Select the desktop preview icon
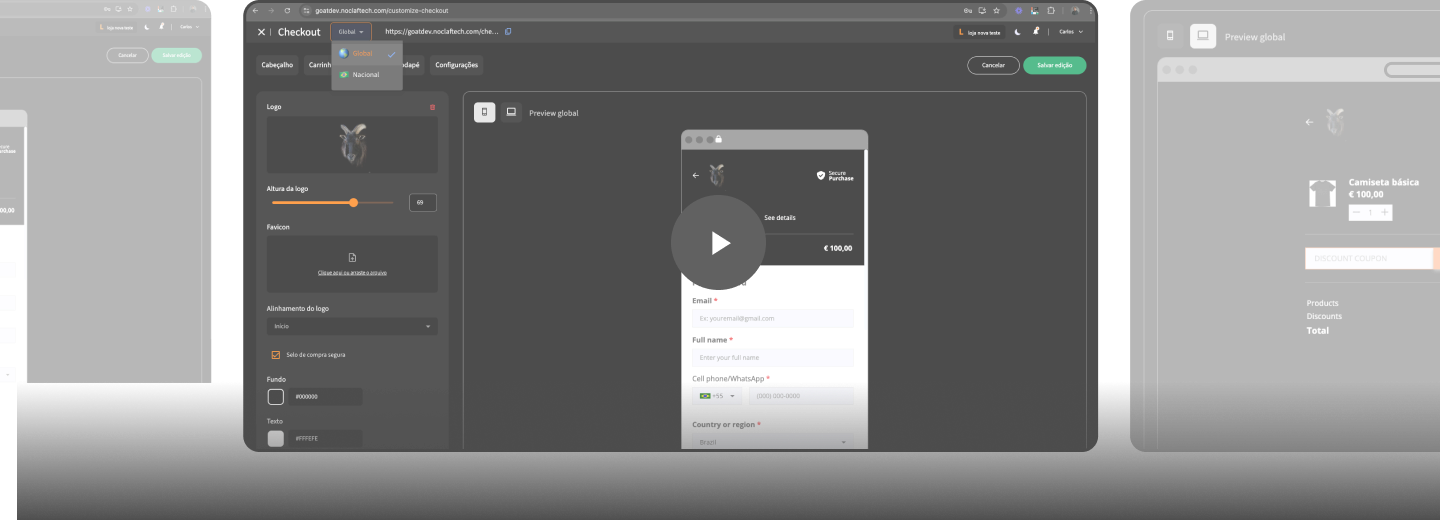1440x520 pixels. (511, 112)
